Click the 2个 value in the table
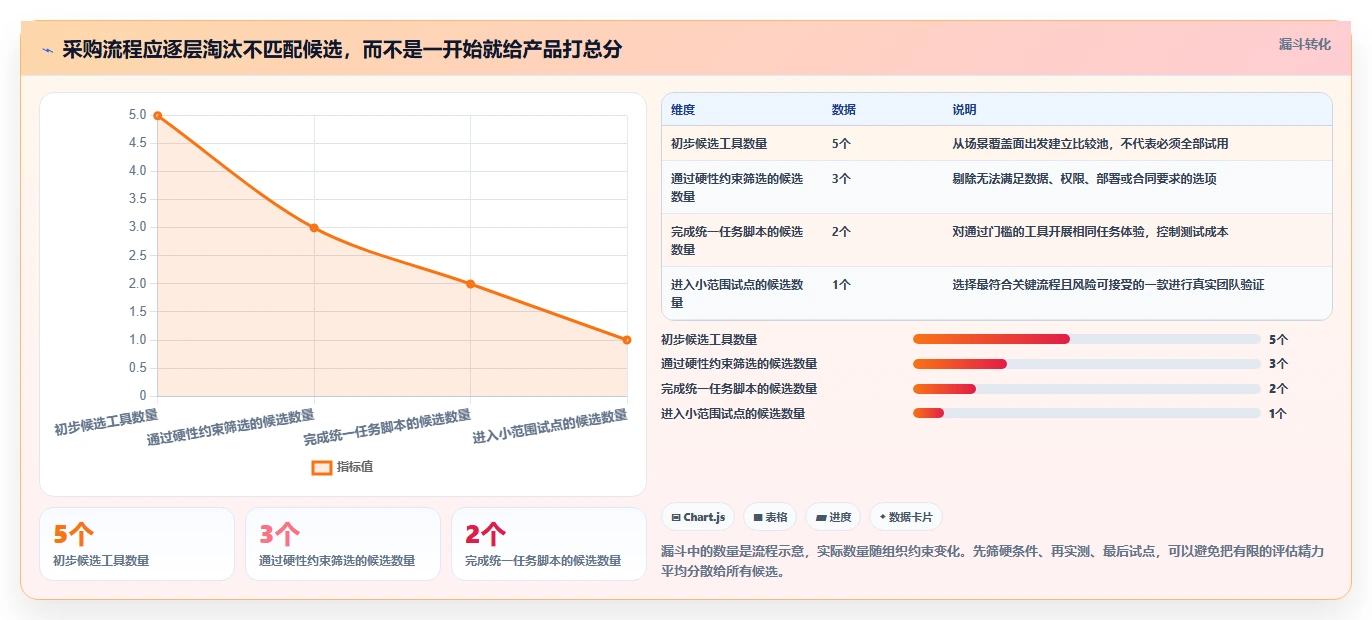 (842, 232)
